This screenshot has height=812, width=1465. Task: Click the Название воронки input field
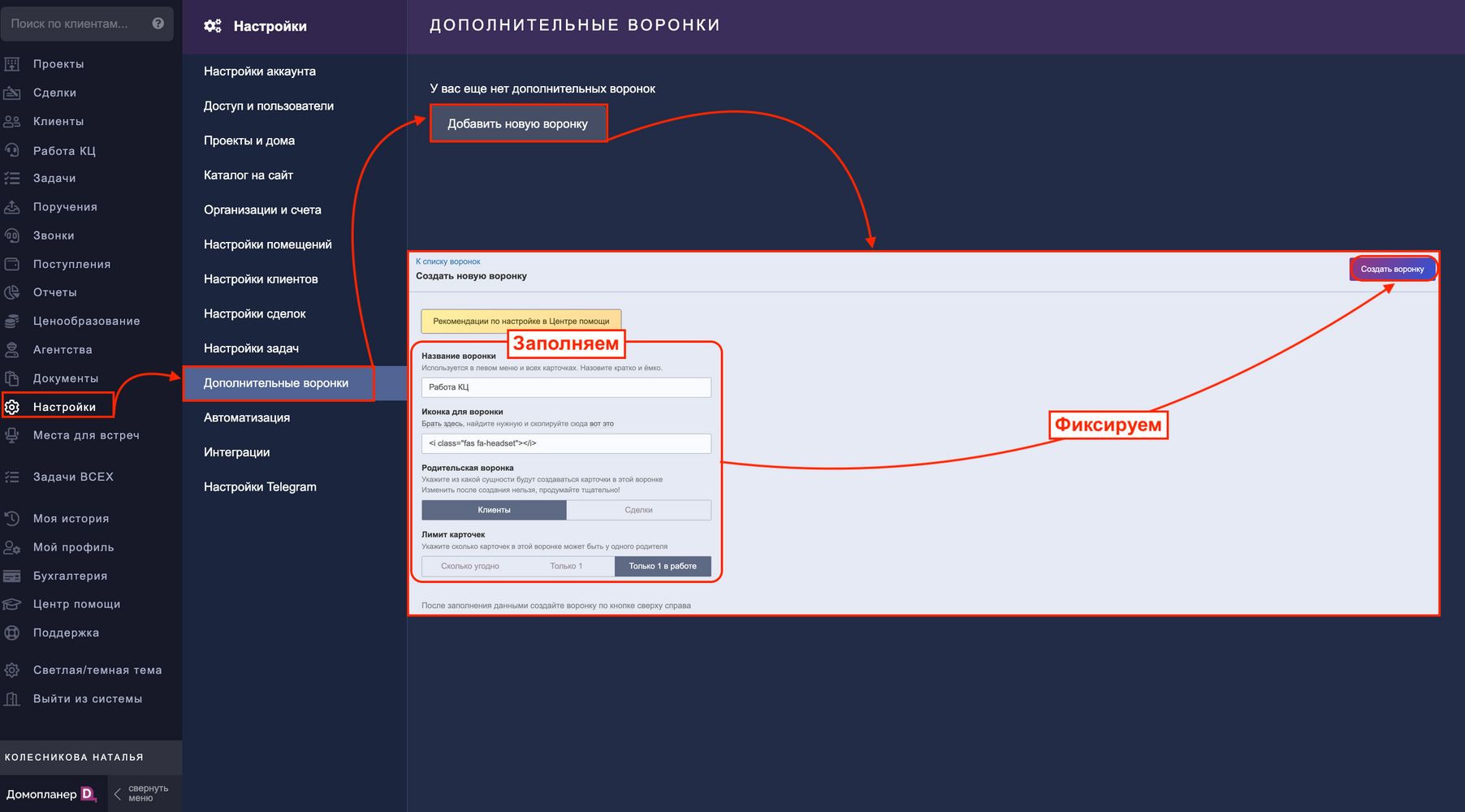[566, 387]
